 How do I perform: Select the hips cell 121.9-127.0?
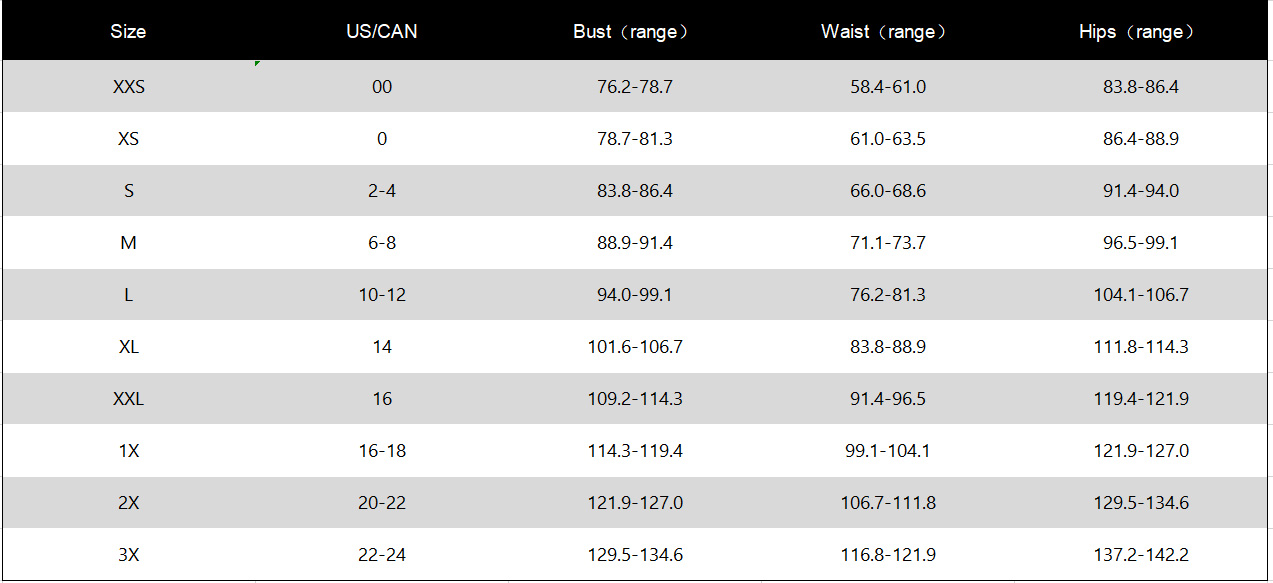pyautogui.click(x=1140, y=451)
